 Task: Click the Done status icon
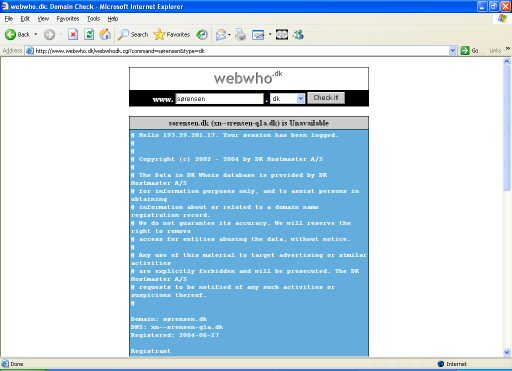click(x=5, y=364)
